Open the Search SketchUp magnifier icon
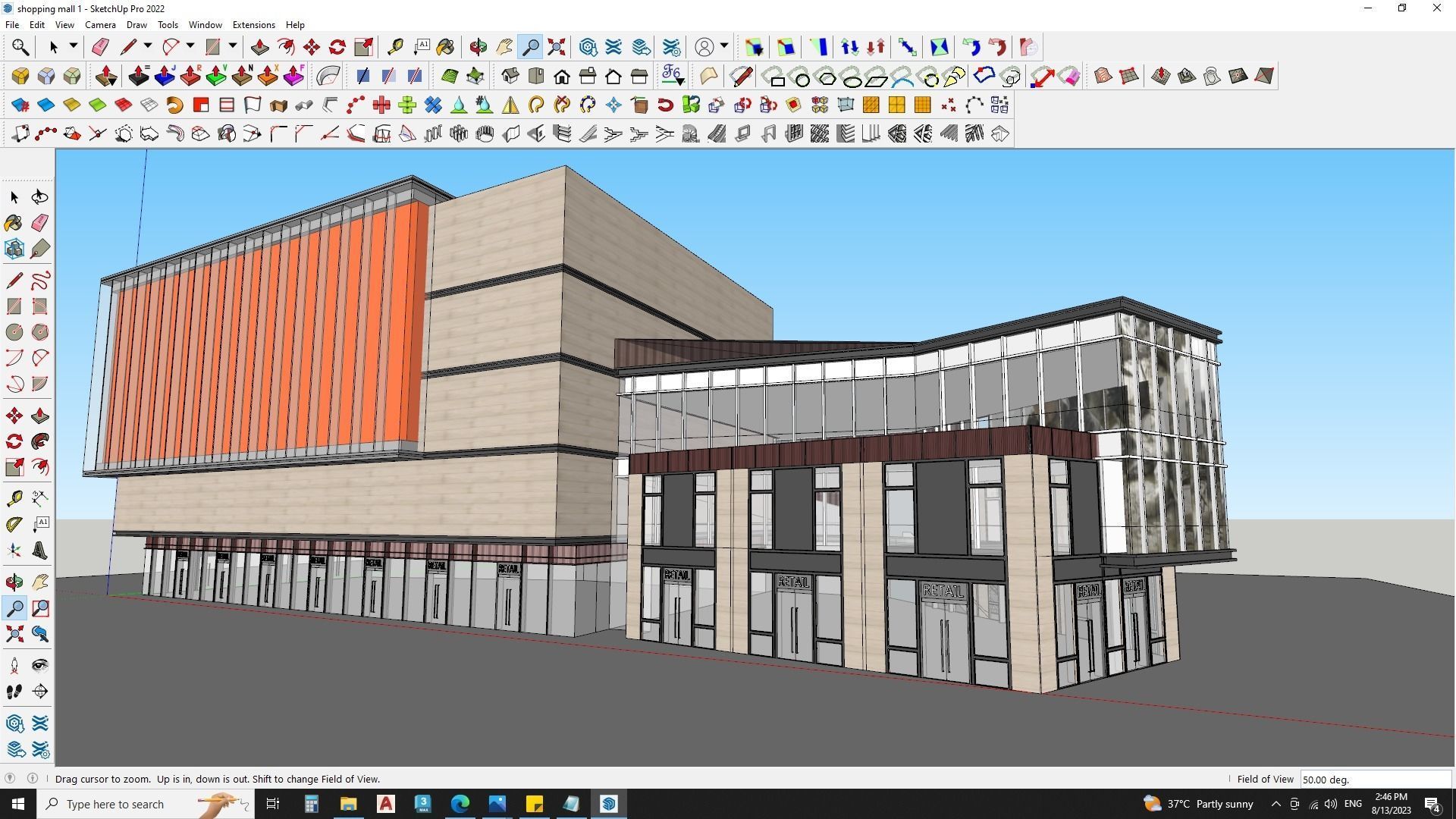1456x819 pixels. point(20,47)
